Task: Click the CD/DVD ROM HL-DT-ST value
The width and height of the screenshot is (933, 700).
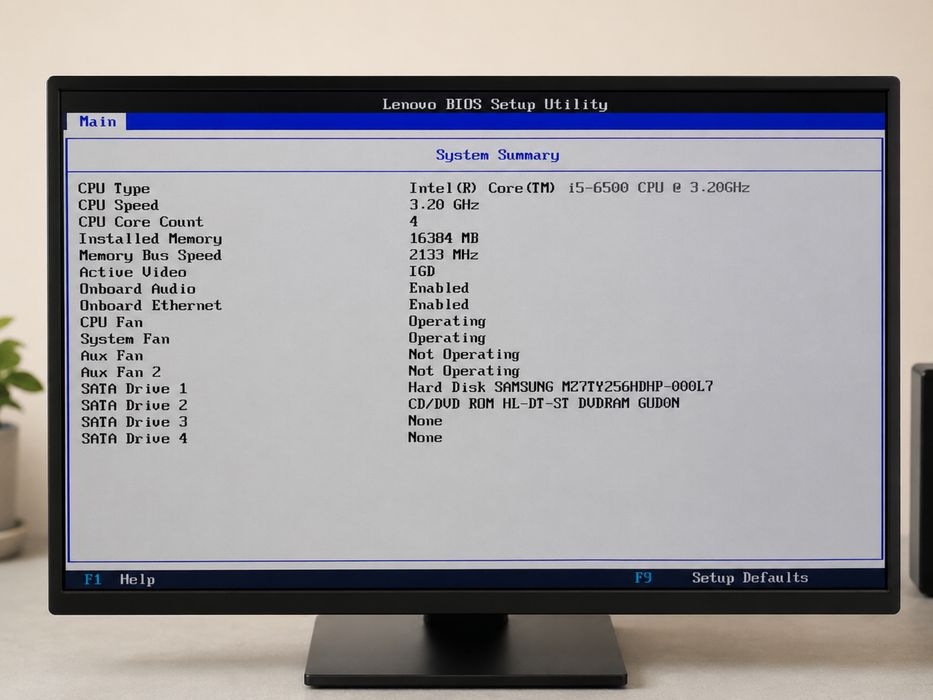Action: pos(544,404)
